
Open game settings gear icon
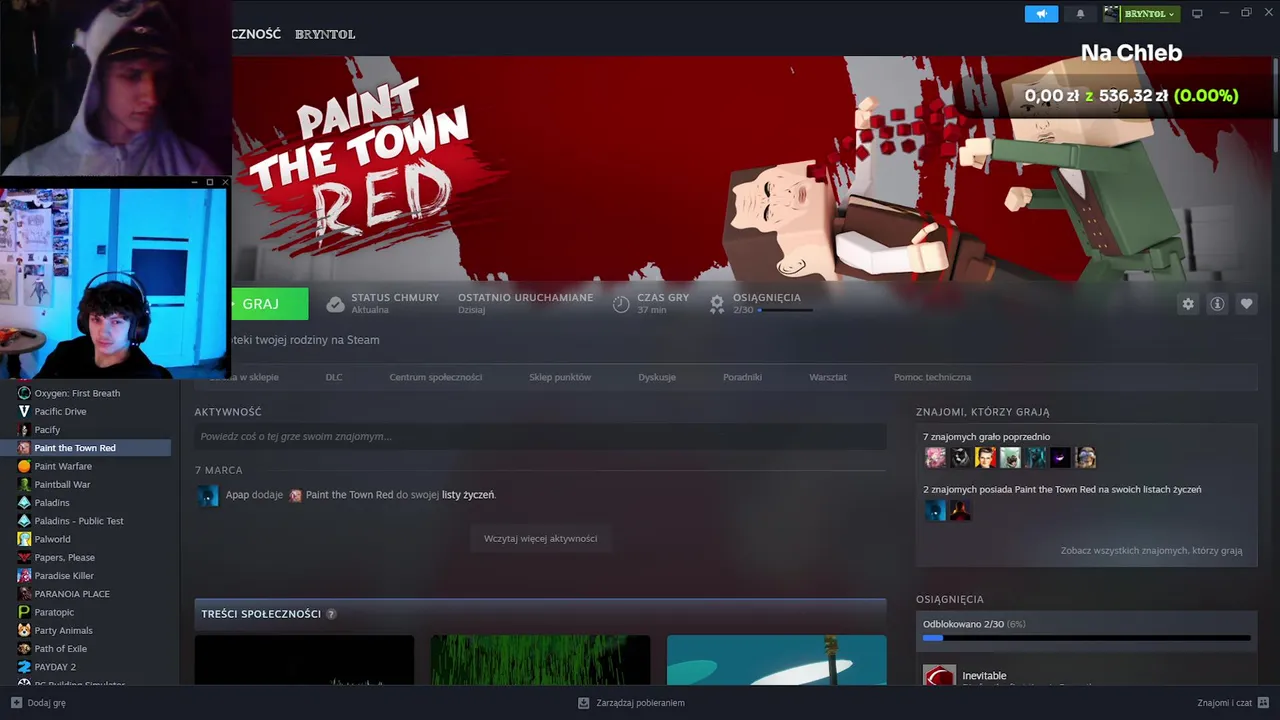click(1188, 304)
